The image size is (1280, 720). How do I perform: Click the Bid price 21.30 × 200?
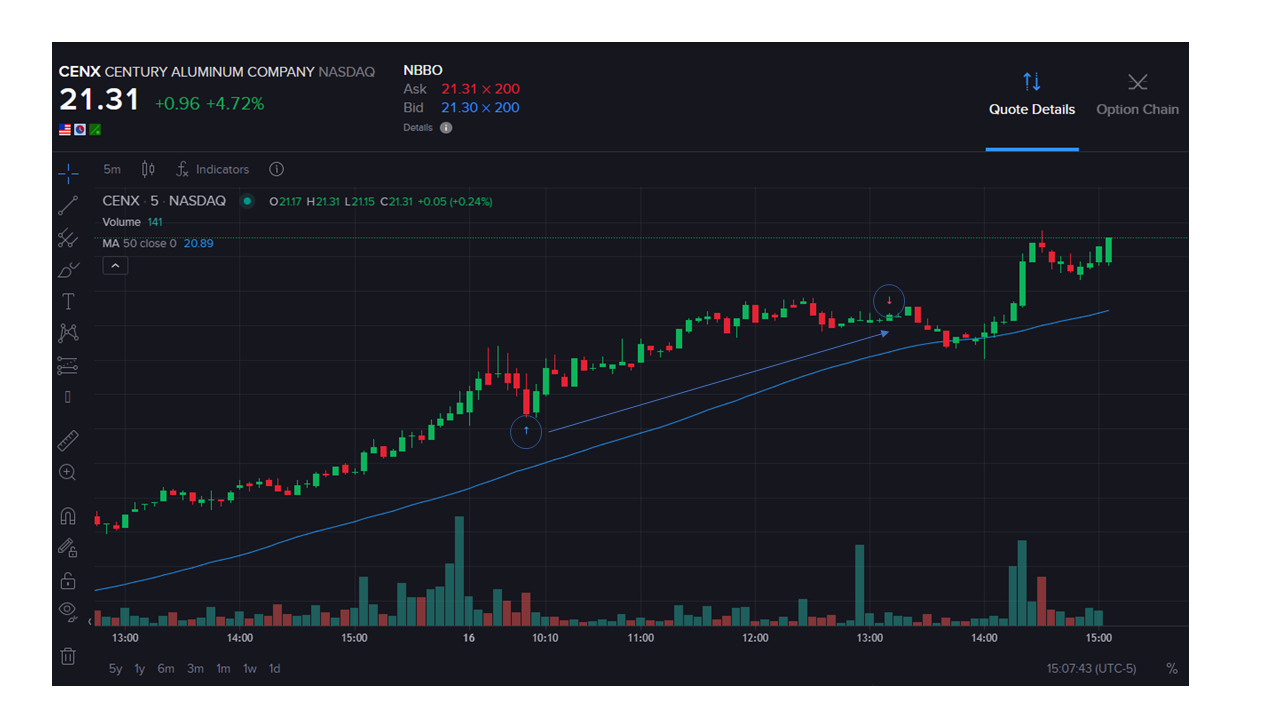(480, 107)
